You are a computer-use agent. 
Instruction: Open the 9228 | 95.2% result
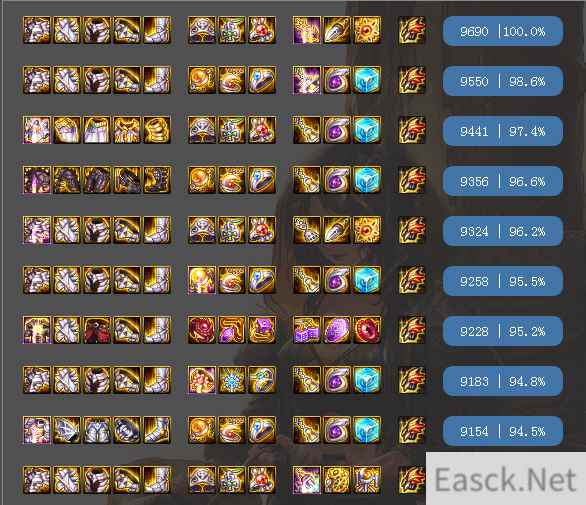coord(503,331)
